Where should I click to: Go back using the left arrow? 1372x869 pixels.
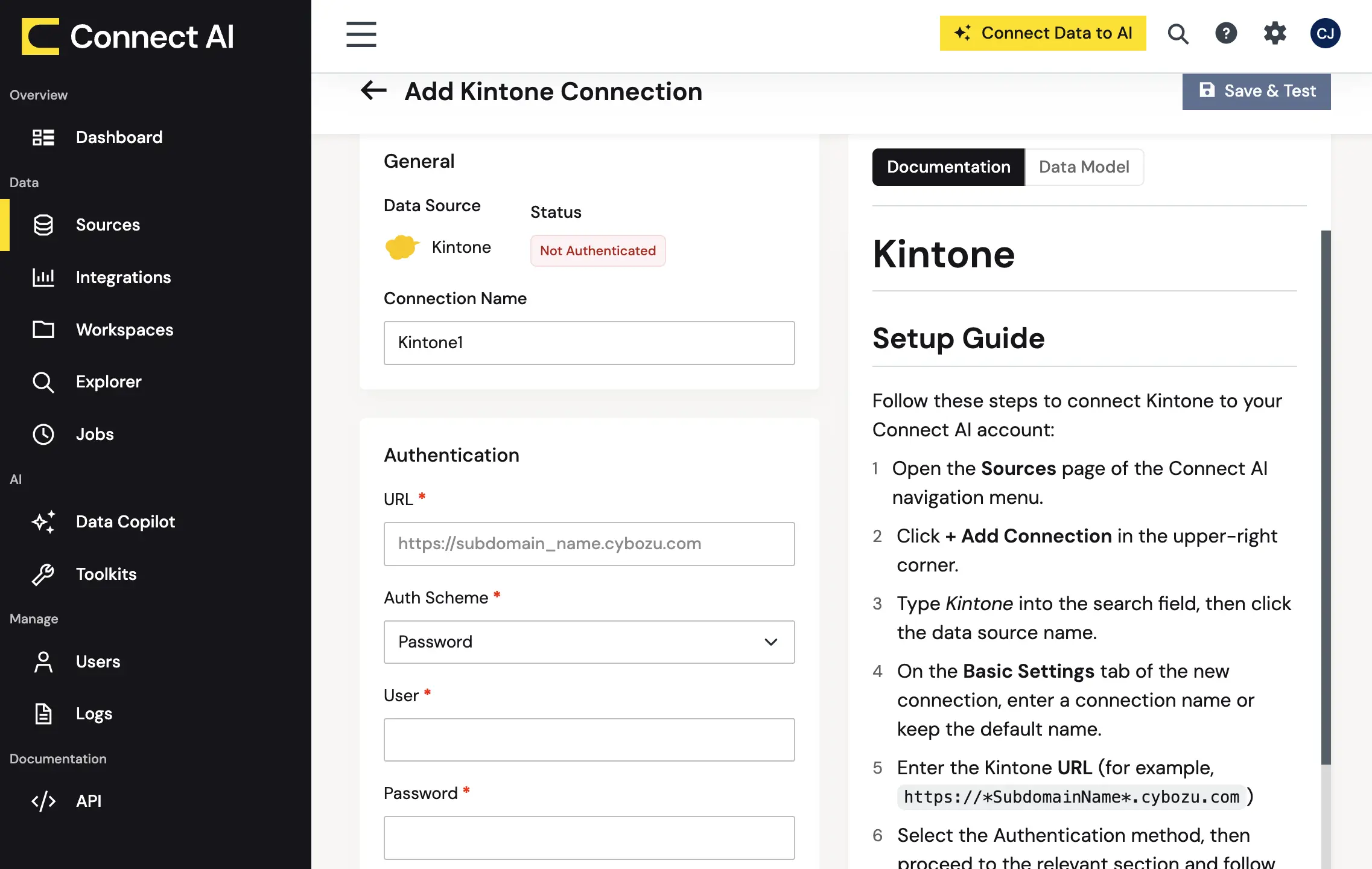point(373,91)
